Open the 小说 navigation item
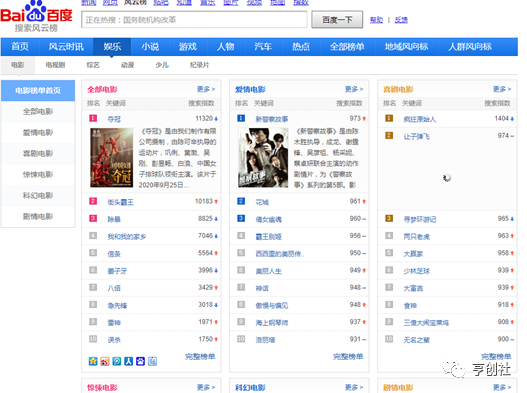Viewport: 527px width, 393px height. pos(150,47)
